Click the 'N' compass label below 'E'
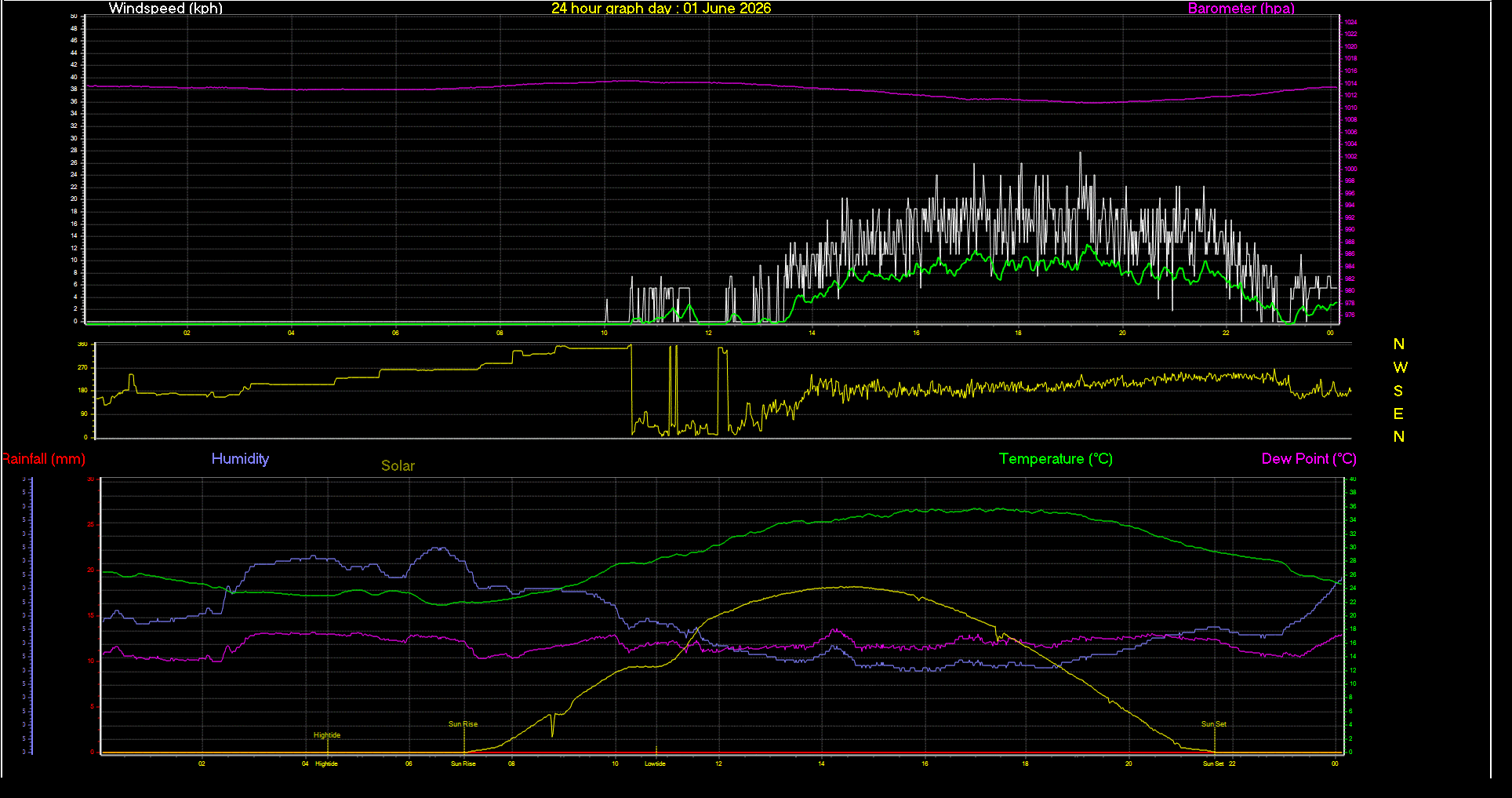 [1399, 436]
